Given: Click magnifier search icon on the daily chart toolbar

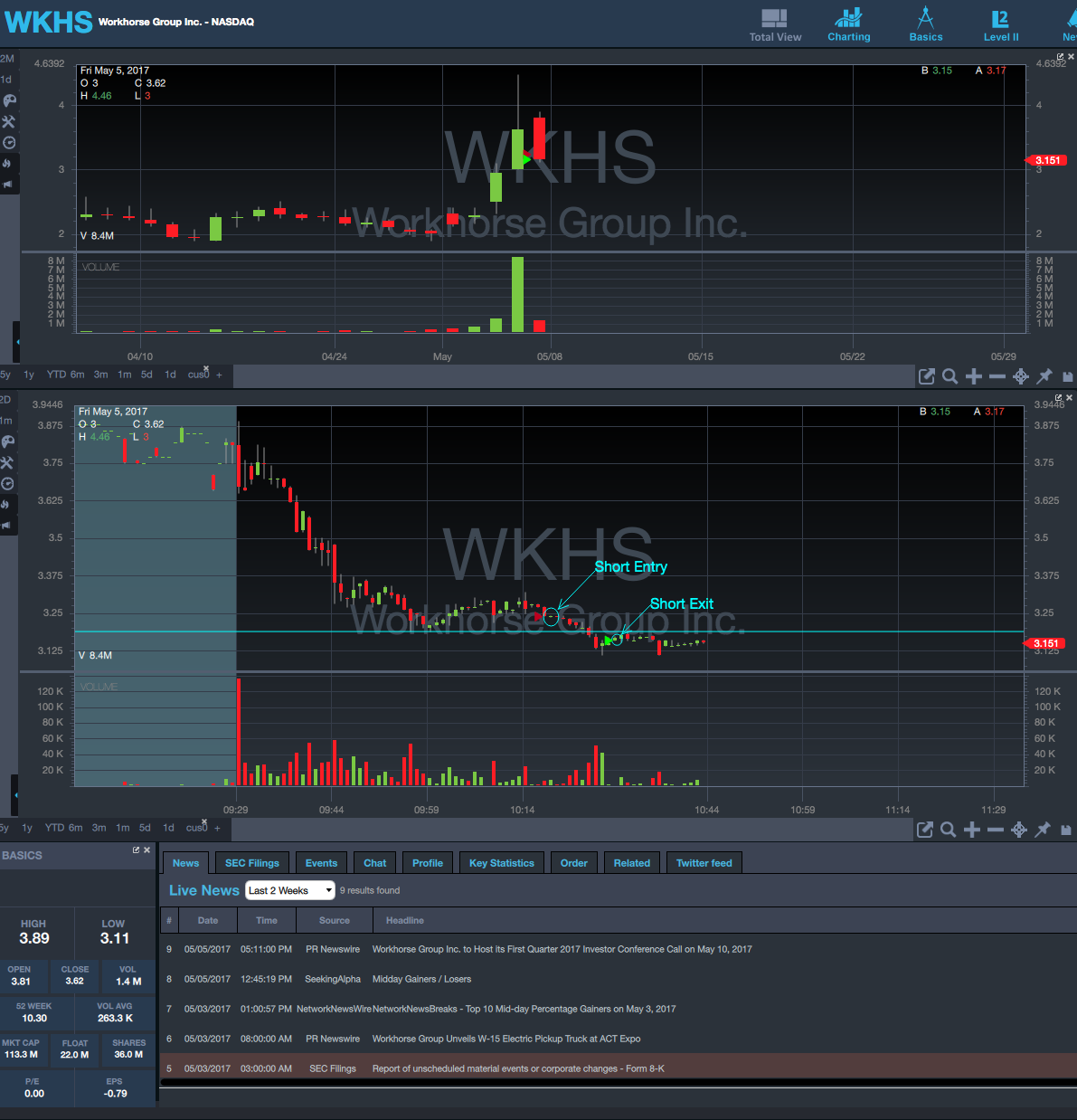Looking at the screenshot, I should 949,376.
